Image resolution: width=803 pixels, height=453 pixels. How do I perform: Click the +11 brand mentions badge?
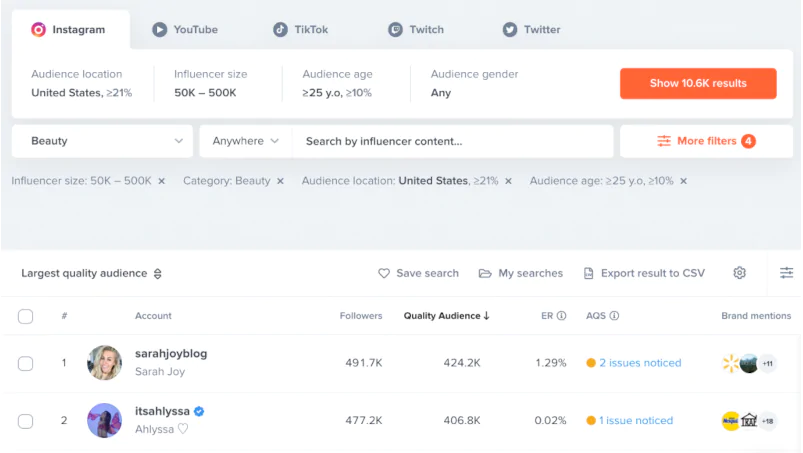pos(767,363)
